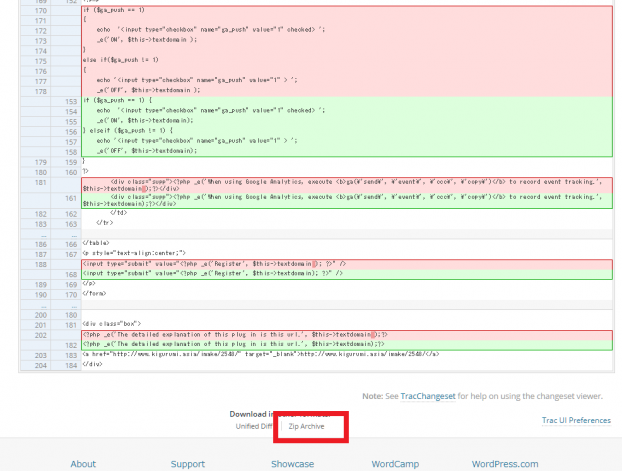
Task: Select the removed 'detailed explanation' php line
Action: click(235, 335)
